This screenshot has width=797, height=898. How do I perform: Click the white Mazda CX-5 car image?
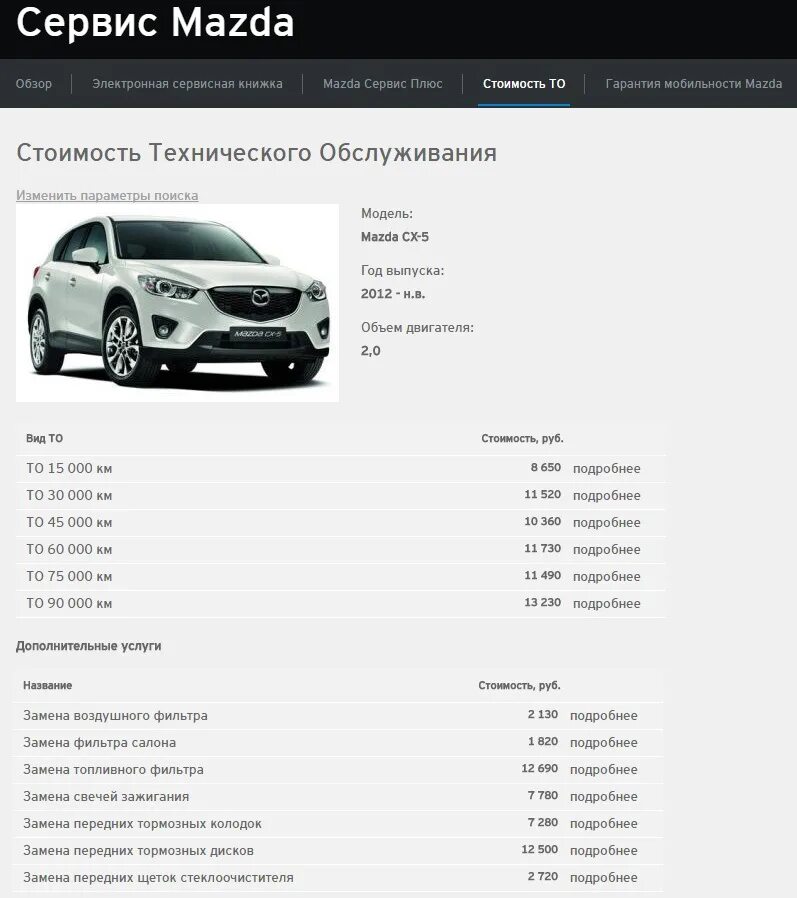(x=177, y=303)
